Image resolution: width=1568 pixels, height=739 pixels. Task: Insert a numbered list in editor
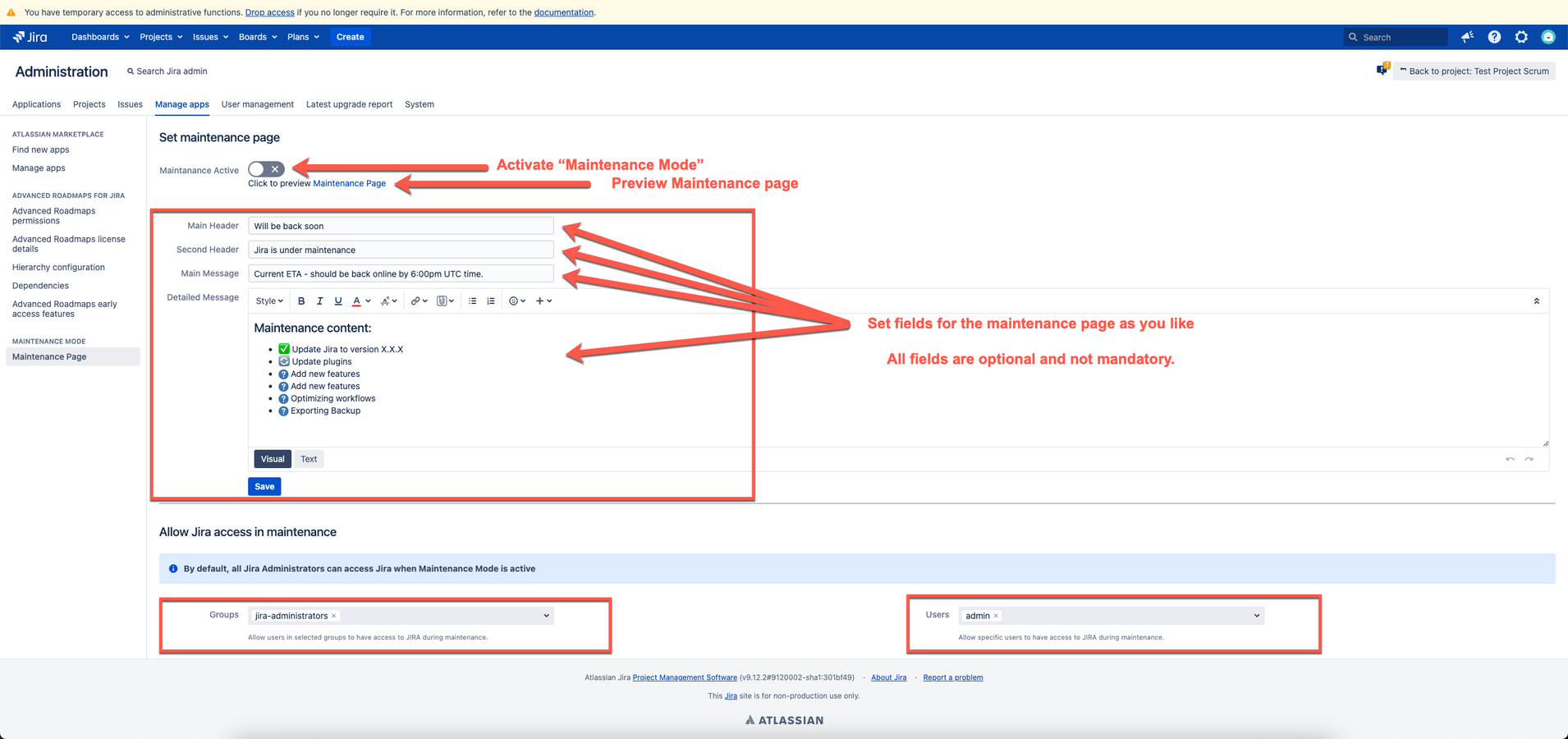[x=491, y=301]
